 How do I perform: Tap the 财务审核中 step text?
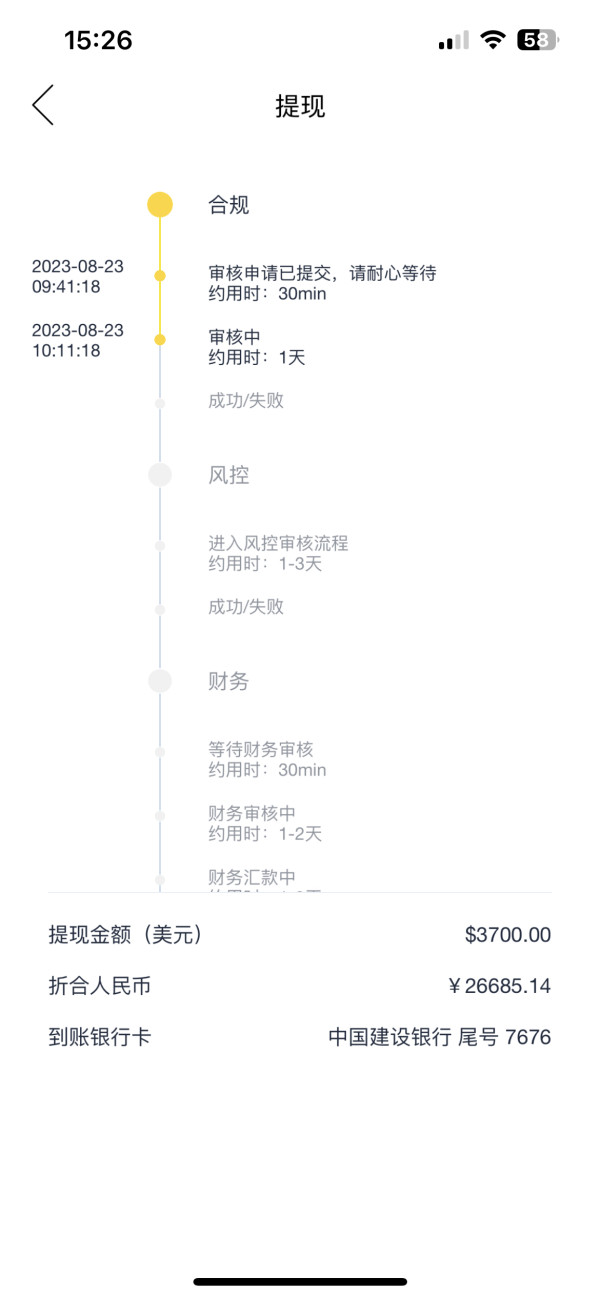252,814
